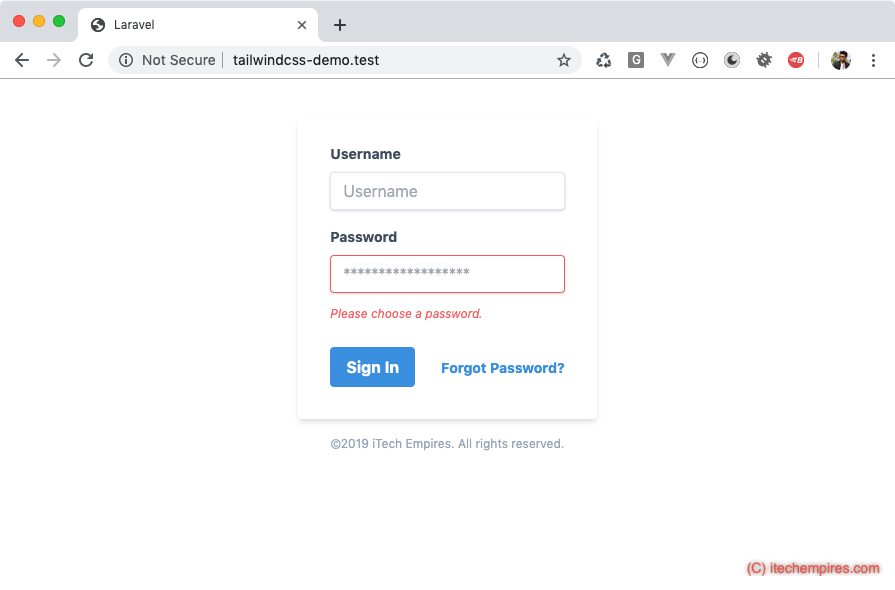Viewport: 895px width, 590px height.
Task: Click the gear-shaped extension icon
Action: pyautogui.click(x=764, y=60)
